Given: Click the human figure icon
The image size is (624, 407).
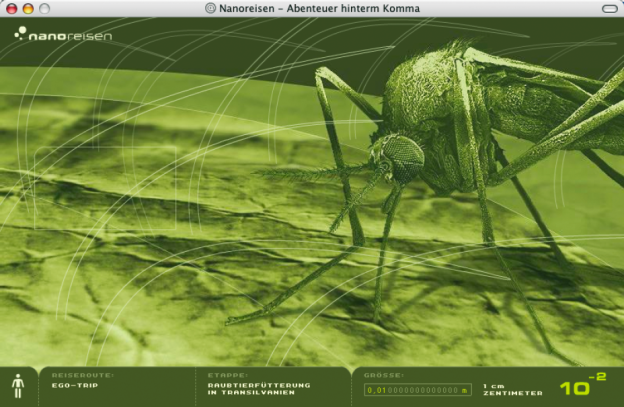Looking at the screenshot, I should 18,386.
